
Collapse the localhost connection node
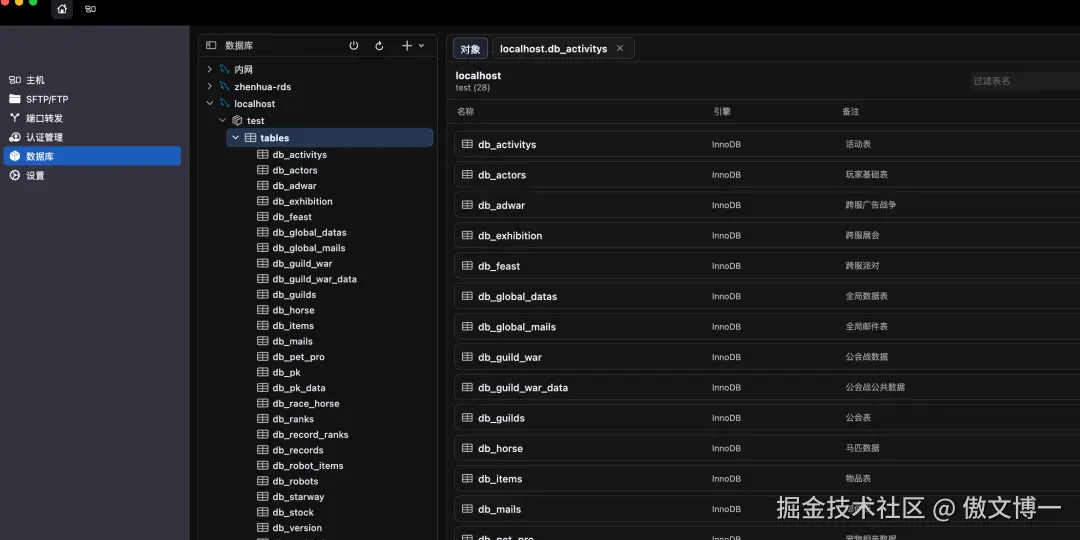pos(210,103)
